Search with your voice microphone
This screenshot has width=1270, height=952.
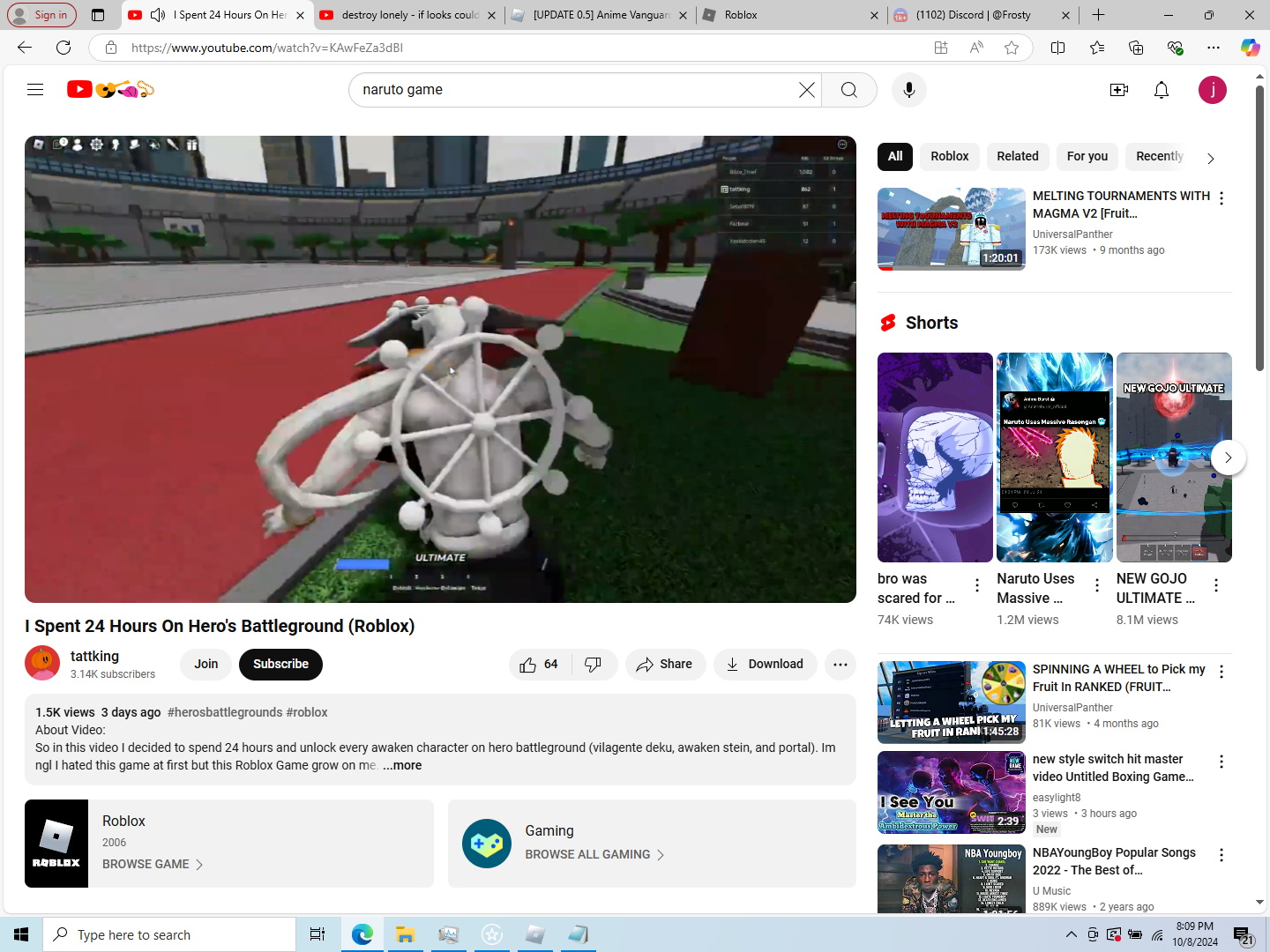909,90
